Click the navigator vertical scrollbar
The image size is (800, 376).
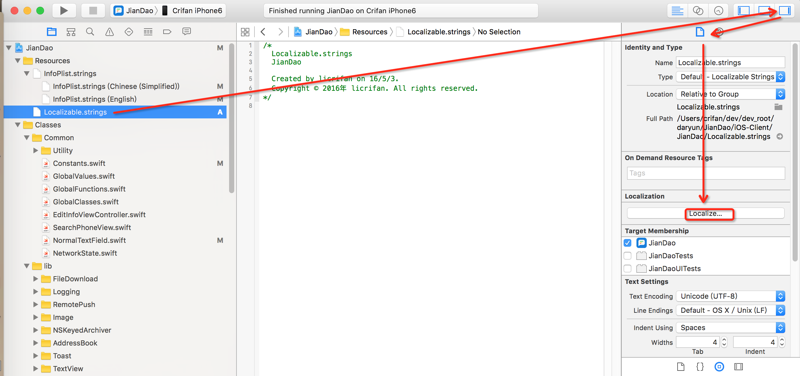tap(232, 117)
